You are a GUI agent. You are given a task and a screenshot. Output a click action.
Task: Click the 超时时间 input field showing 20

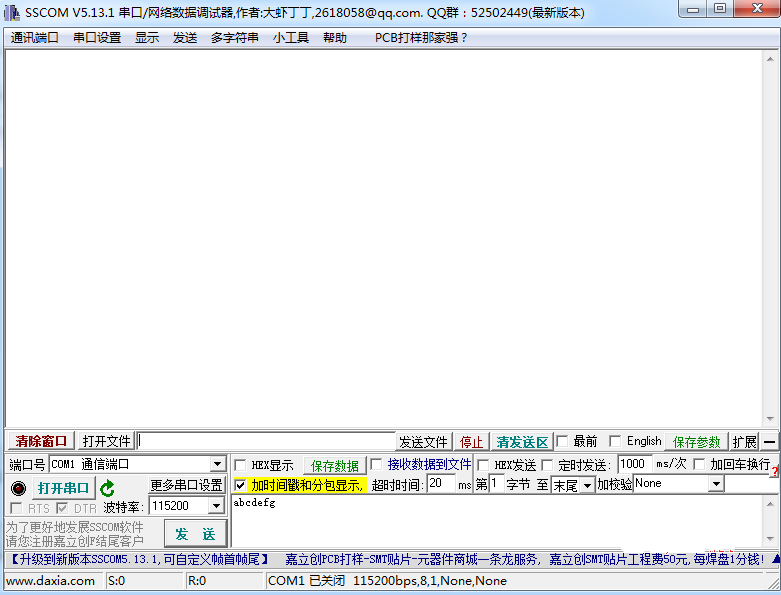coord(440,484)
